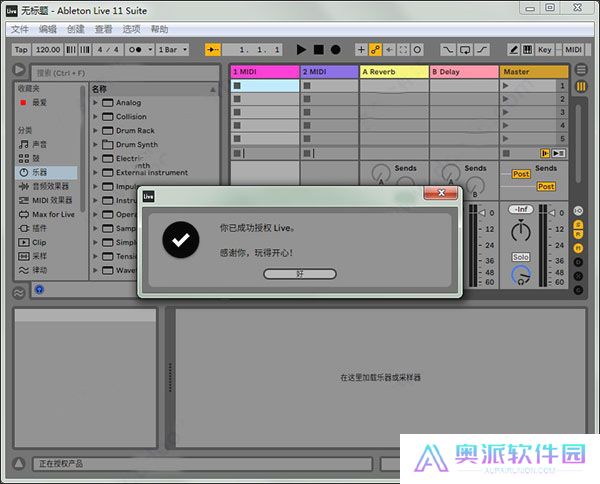Click the Master Solo button
This screenshot has height=484, width=600.
[521, 257]
